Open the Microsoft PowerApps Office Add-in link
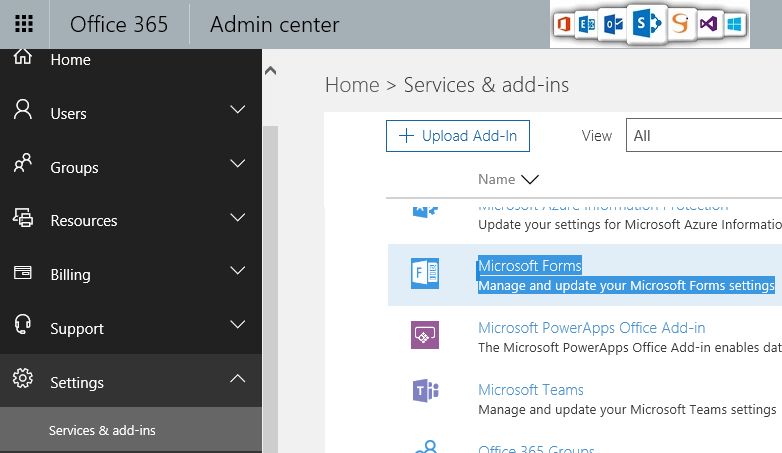Image resolution: width=782 pixels, height=453 pixels. (x=591, y=328)
